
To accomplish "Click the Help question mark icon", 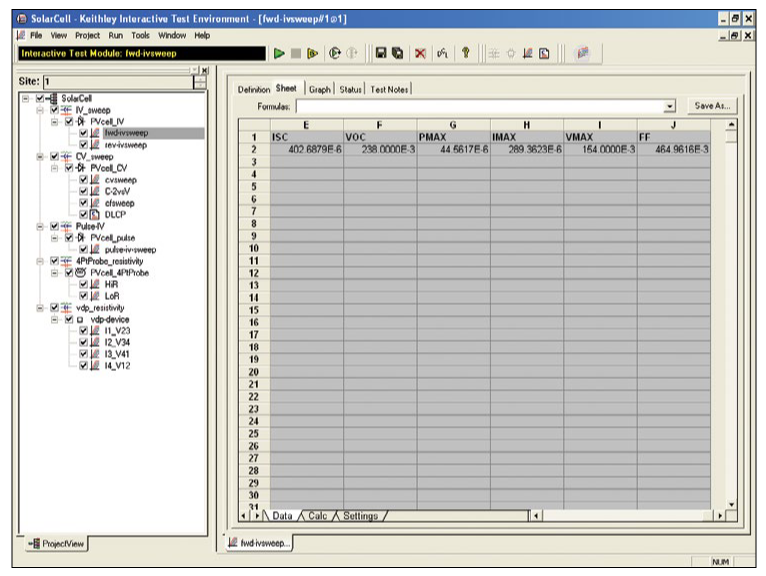I will 465,52.
